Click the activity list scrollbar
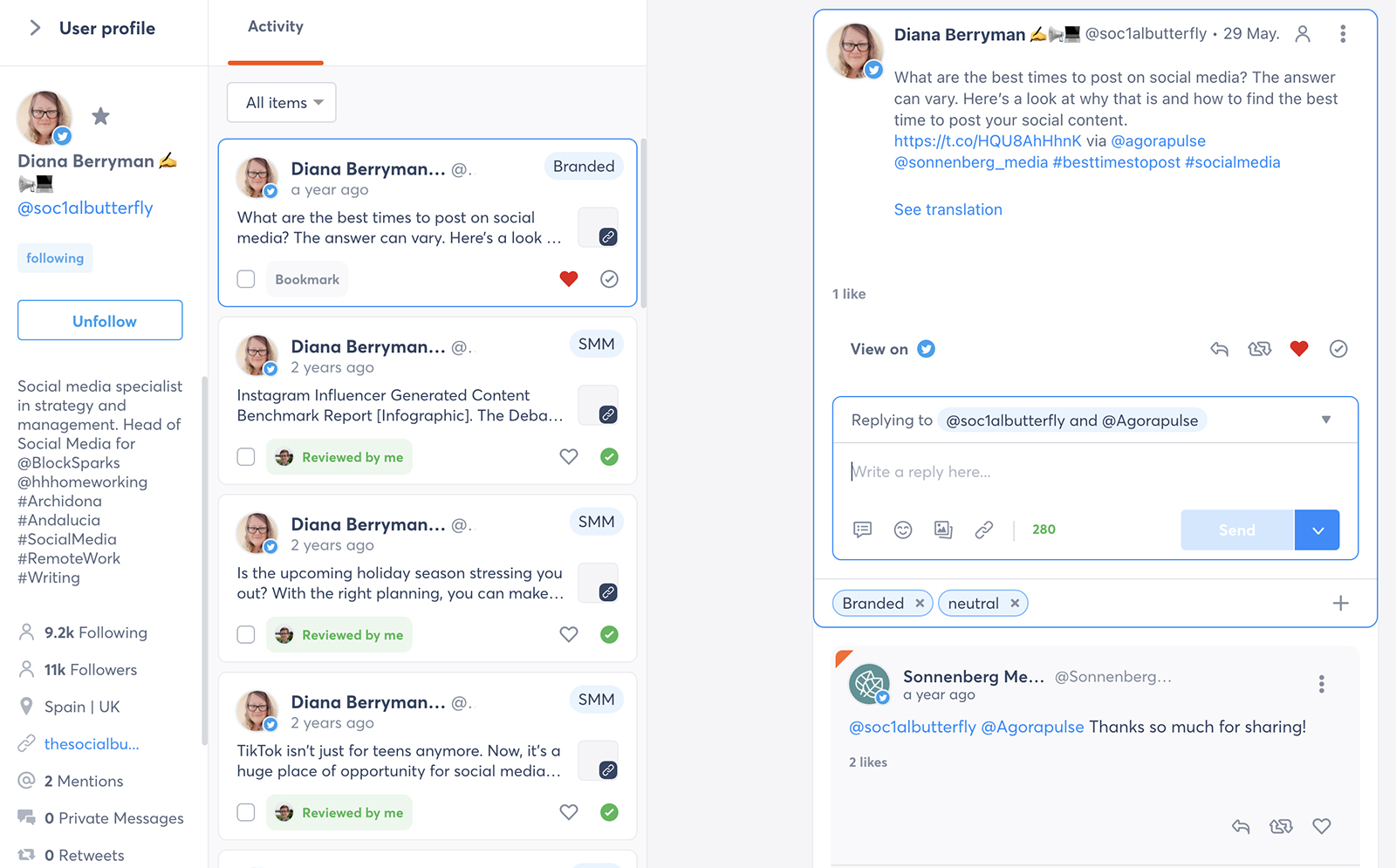The width and height of the screenshot is (1396, 868). click(x=643, y=223)
